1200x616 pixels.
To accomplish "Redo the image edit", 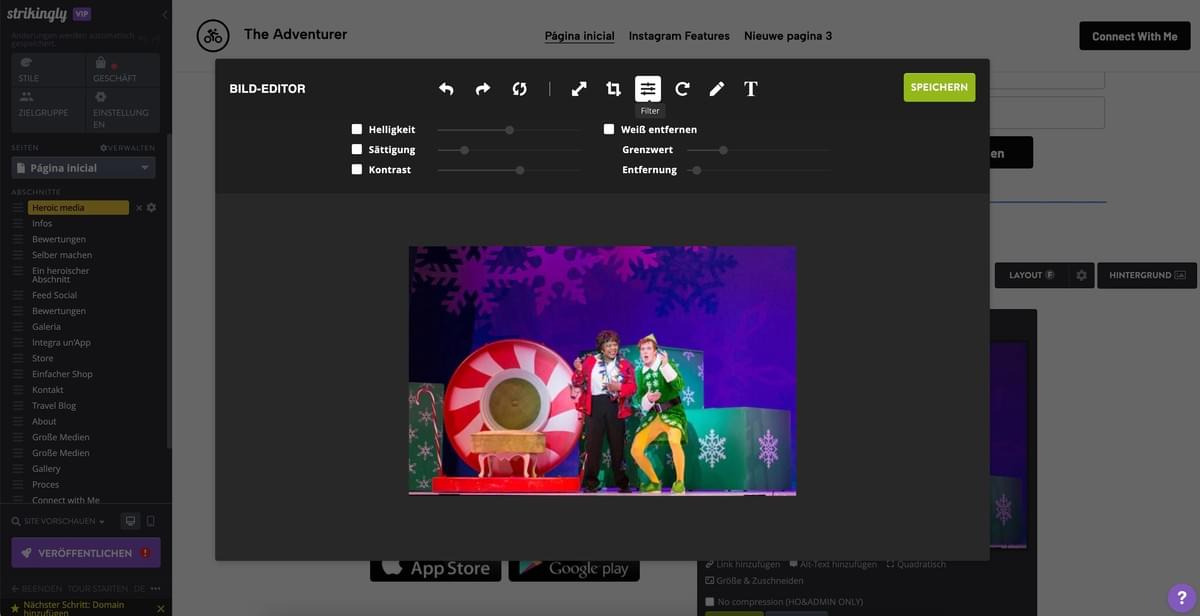I will 483,89.
